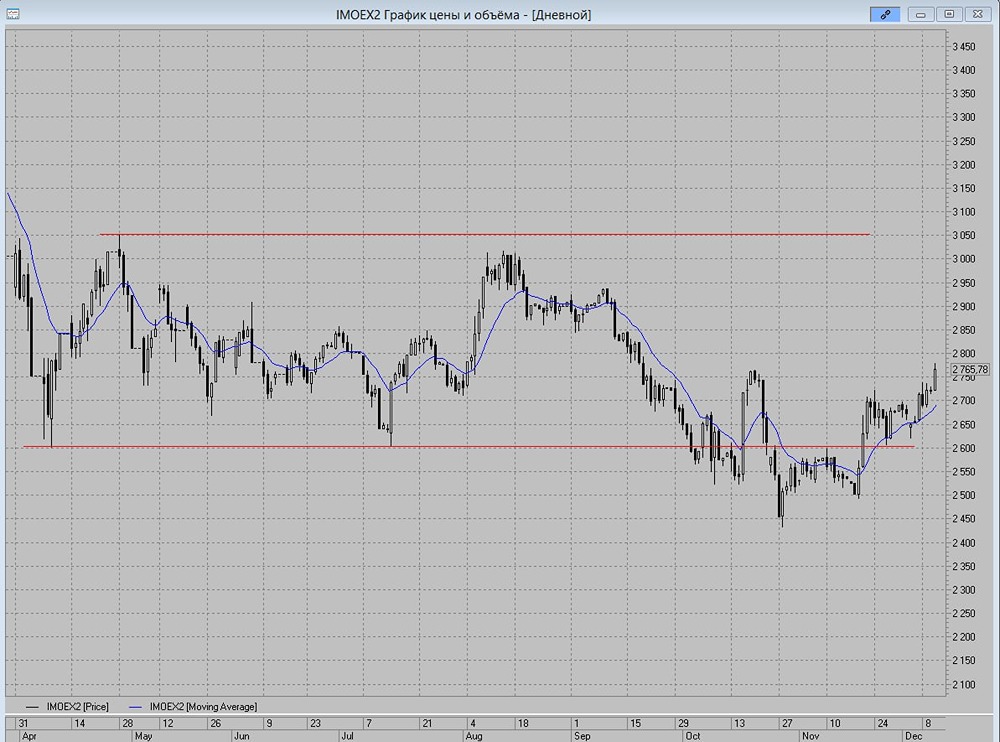The height and width of the screenshot is (742, 1000).
Task: Click the chain link icon in title bar
Action: pos(884,14)
